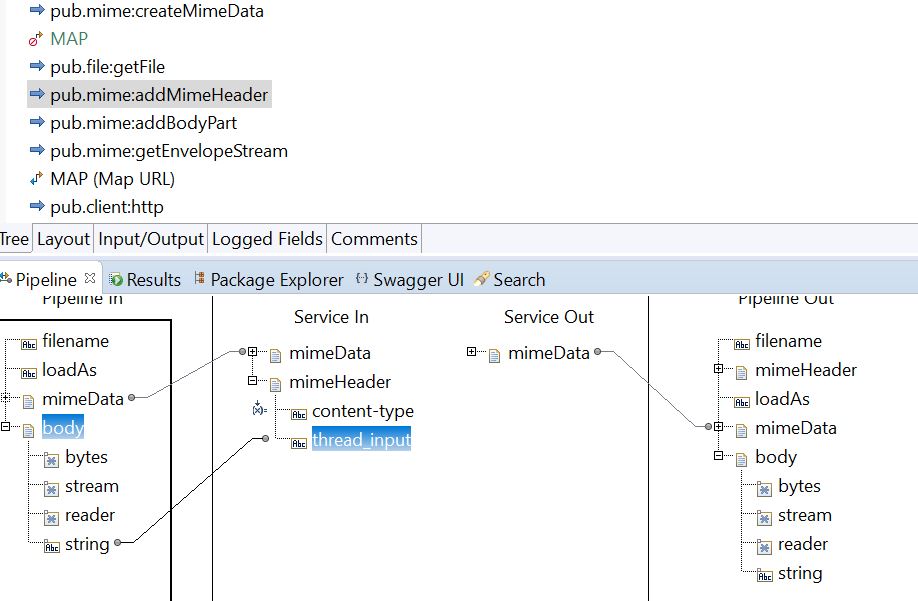Screen dimensions: 918x601
Task: Select stream under body in Pipeline Out
Action: [804, 515]
